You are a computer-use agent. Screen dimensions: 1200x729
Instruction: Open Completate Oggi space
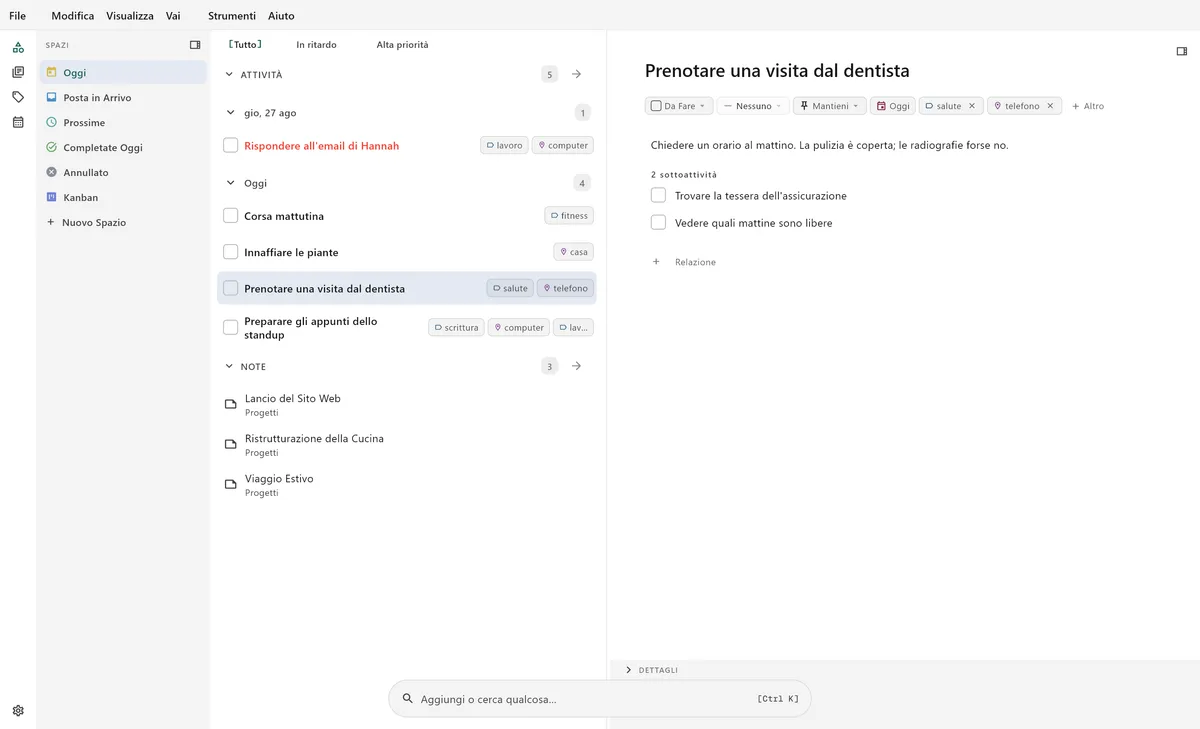[123, 147]
